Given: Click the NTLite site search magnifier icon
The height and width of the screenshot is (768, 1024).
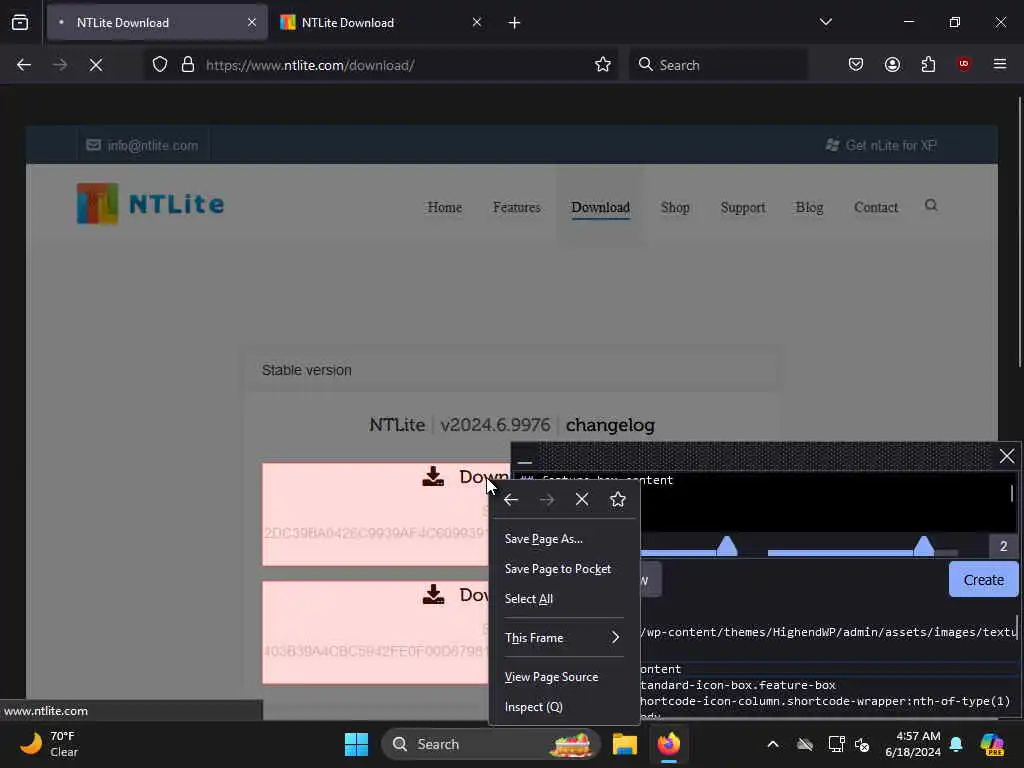Looking at the screenshot, I should point(931,206).
